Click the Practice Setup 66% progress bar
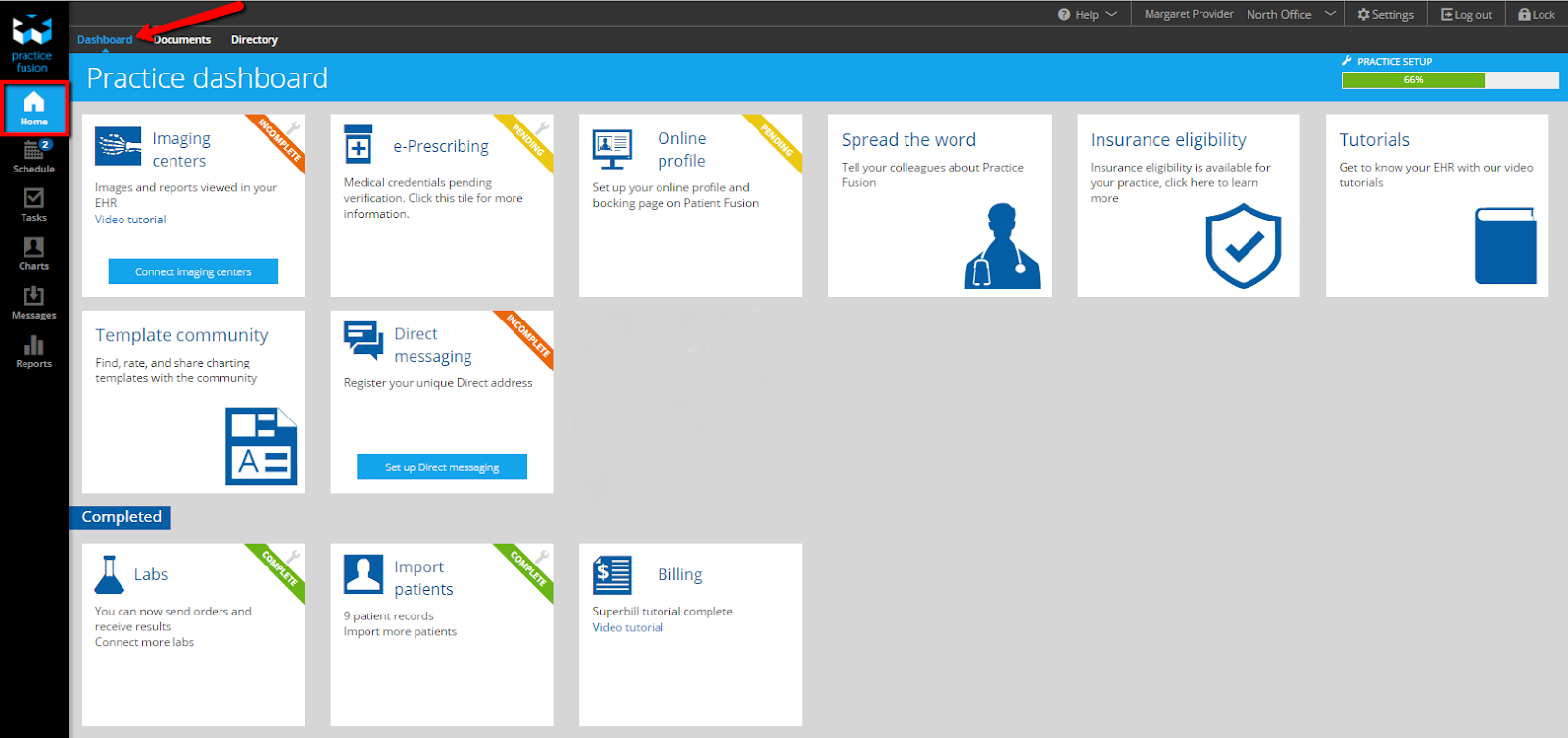This screenshot has height=738, width=1568. tap(1450, 80)
